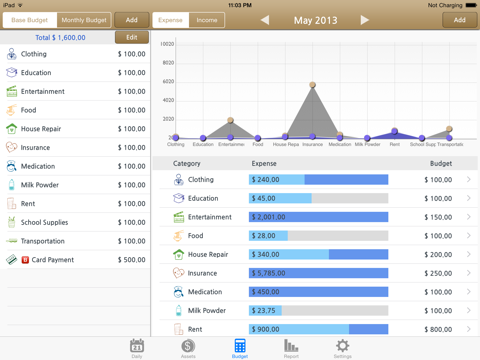Open the Daily calendar tab icon
Screen dimensions: 480x360
pos(137,346)
